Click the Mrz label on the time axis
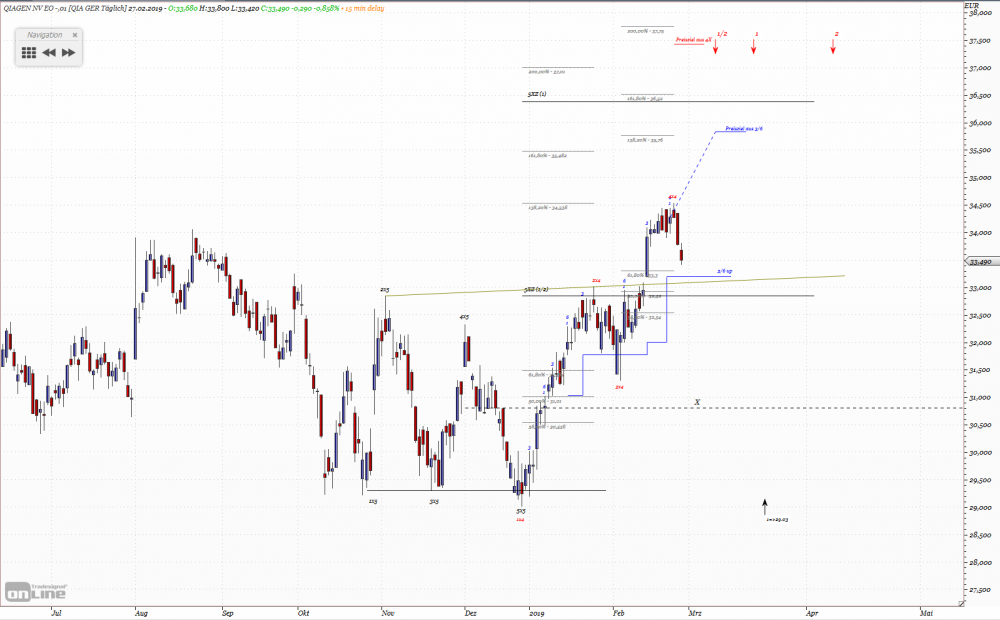Viewport: 1000px width, 620px height. (x=695, y=613)
